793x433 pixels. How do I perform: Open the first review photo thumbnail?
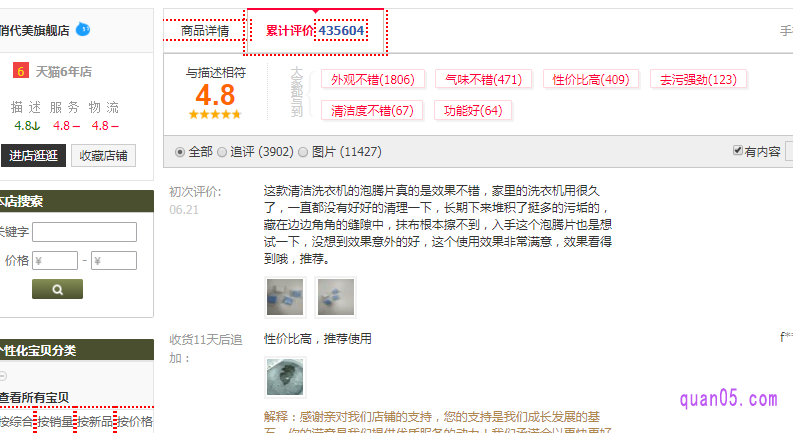(285, 297)
